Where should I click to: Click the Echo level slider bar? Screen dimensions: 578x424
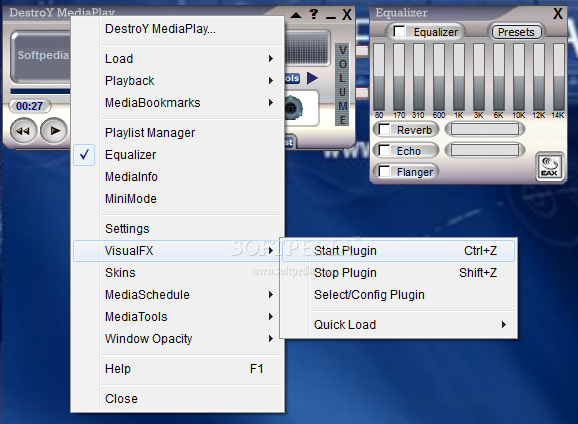484,150
